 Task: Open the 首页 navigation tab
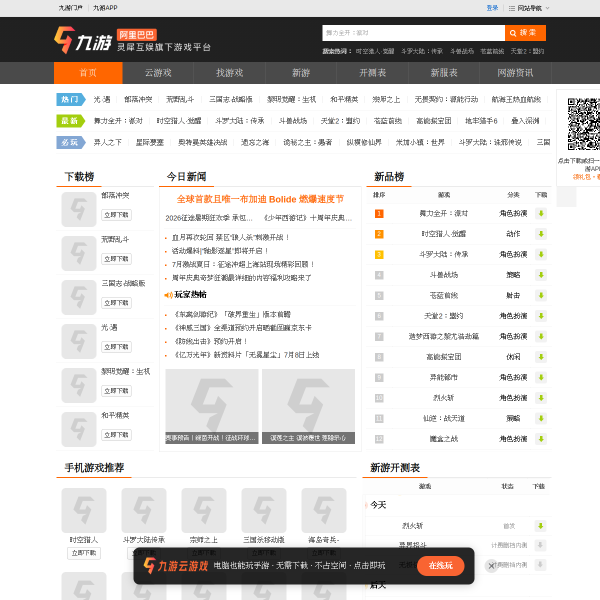(x=88, y=73)
